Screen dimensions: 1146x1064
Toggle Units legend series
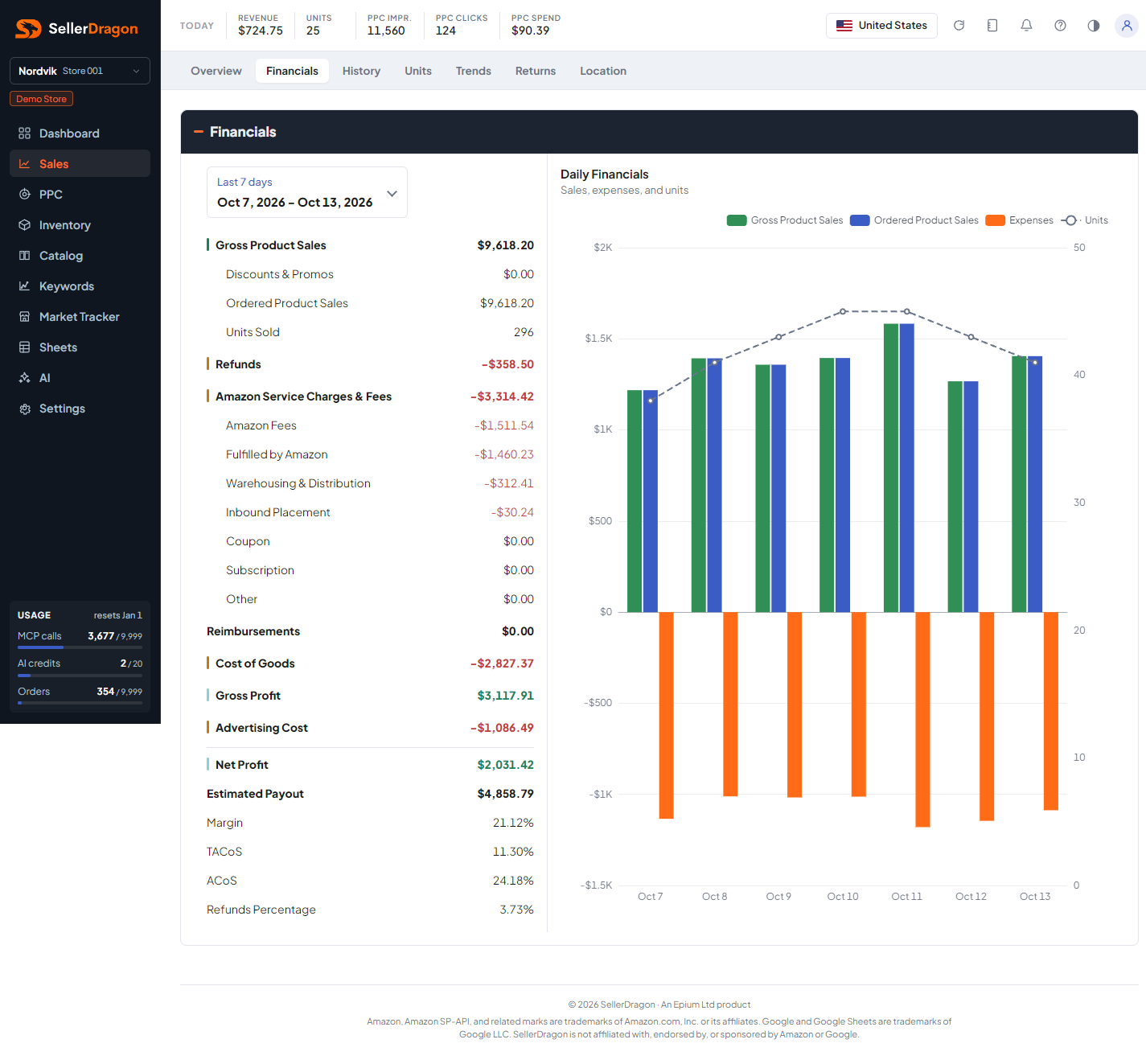pyautogui.click(x=1084, y=220)
